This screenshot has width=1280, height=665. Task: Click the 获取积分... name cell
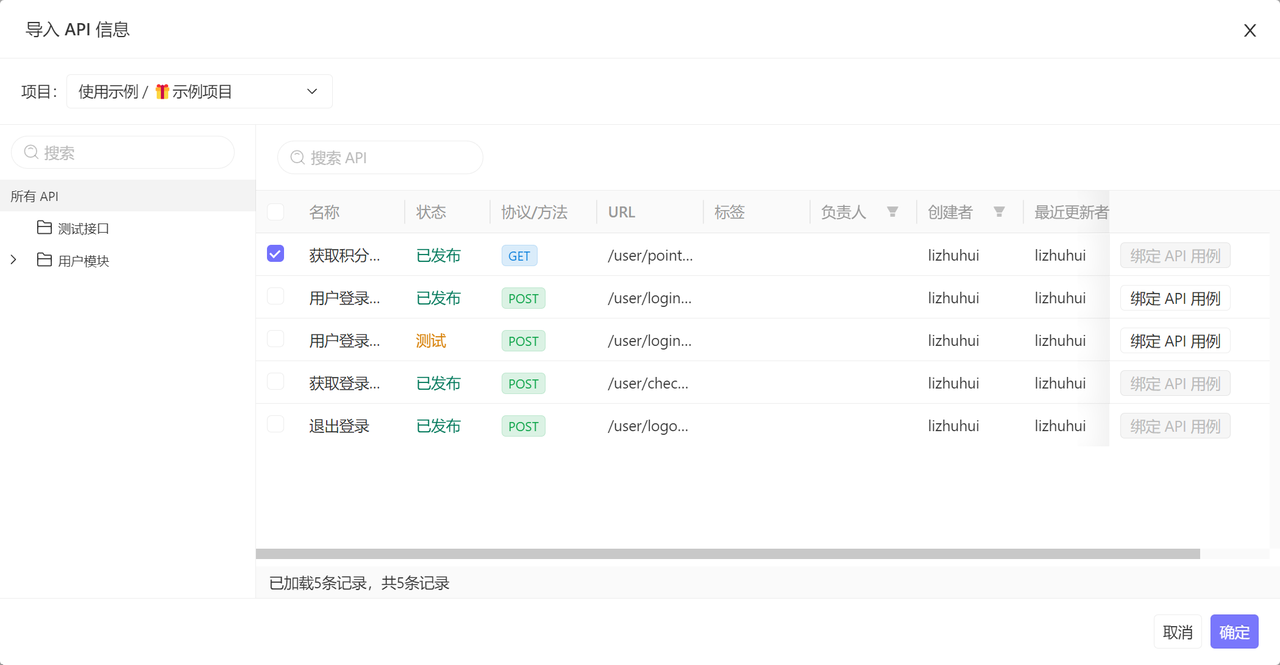coord(345,255)
